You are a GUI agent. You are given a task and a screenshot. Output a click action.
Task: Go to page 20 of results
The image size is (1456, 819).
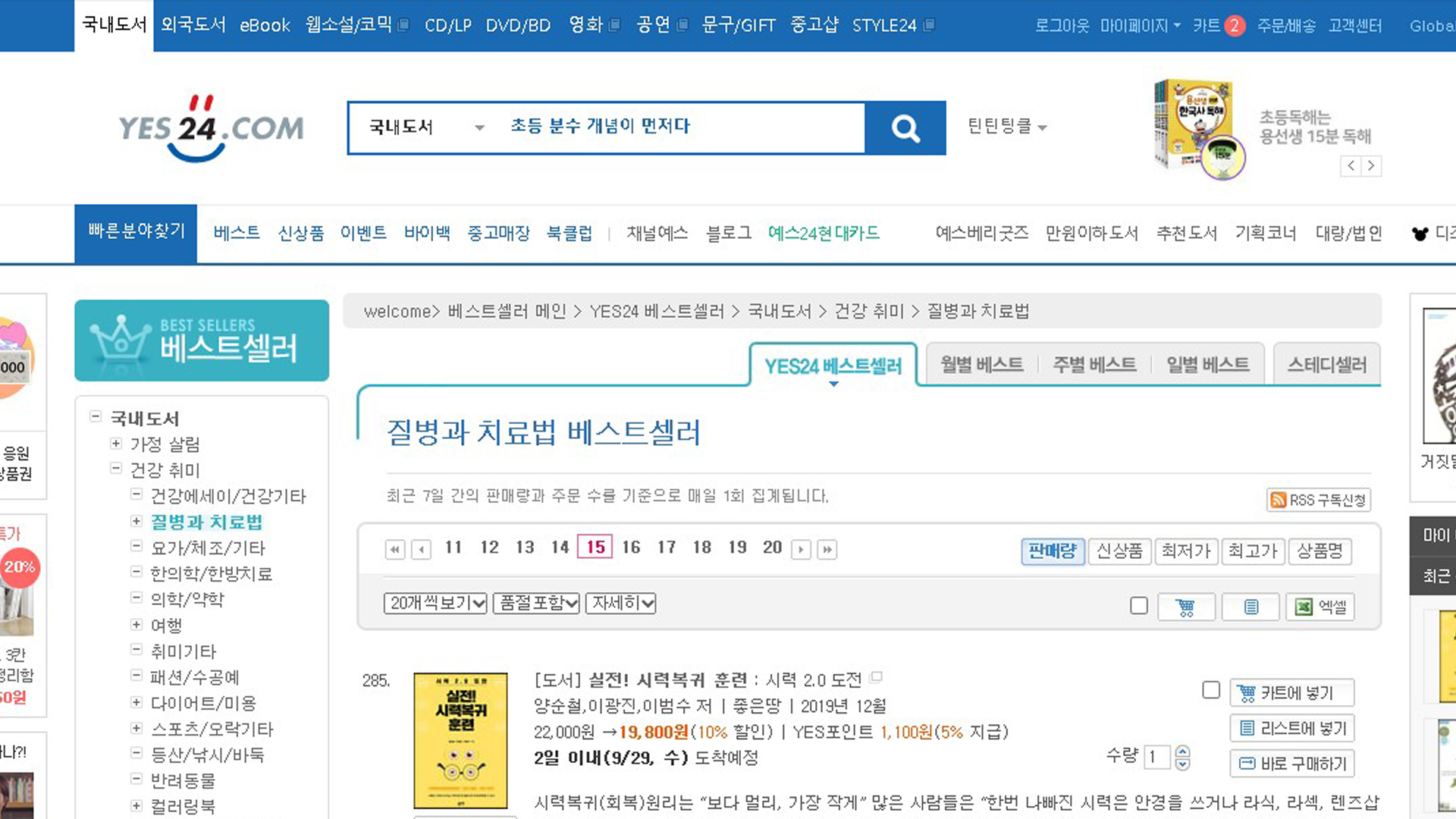[772, 548]
